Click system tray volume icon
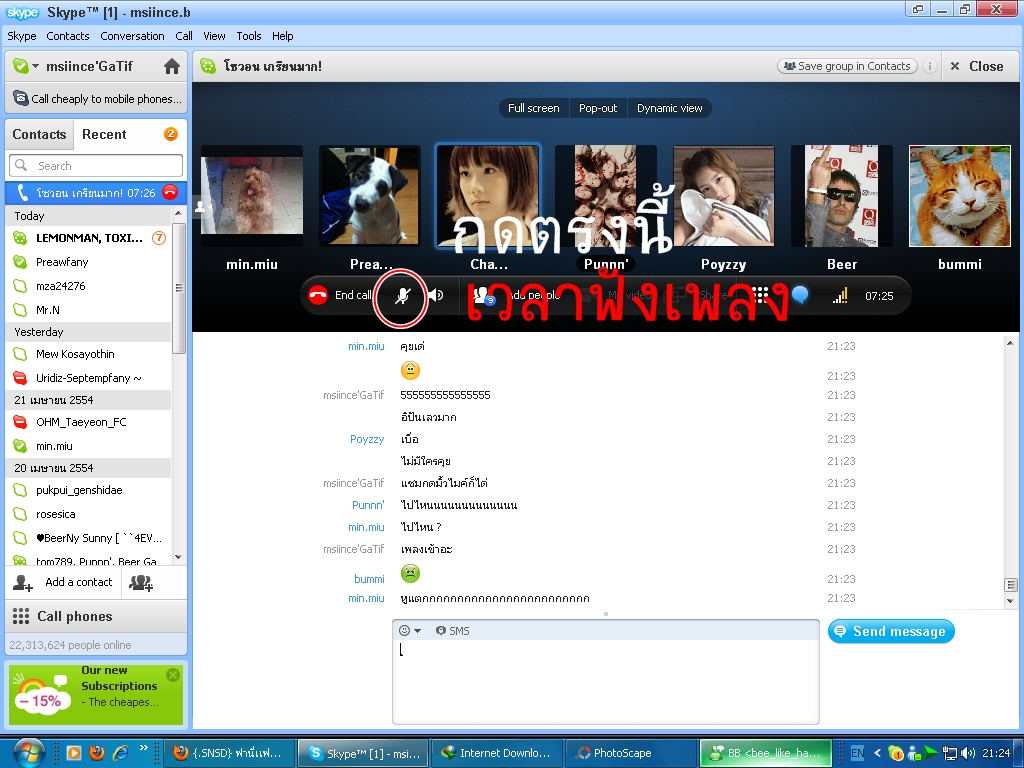Image resolution: width=1024 pixels, height=768 pixels. [x=968, y=753]
